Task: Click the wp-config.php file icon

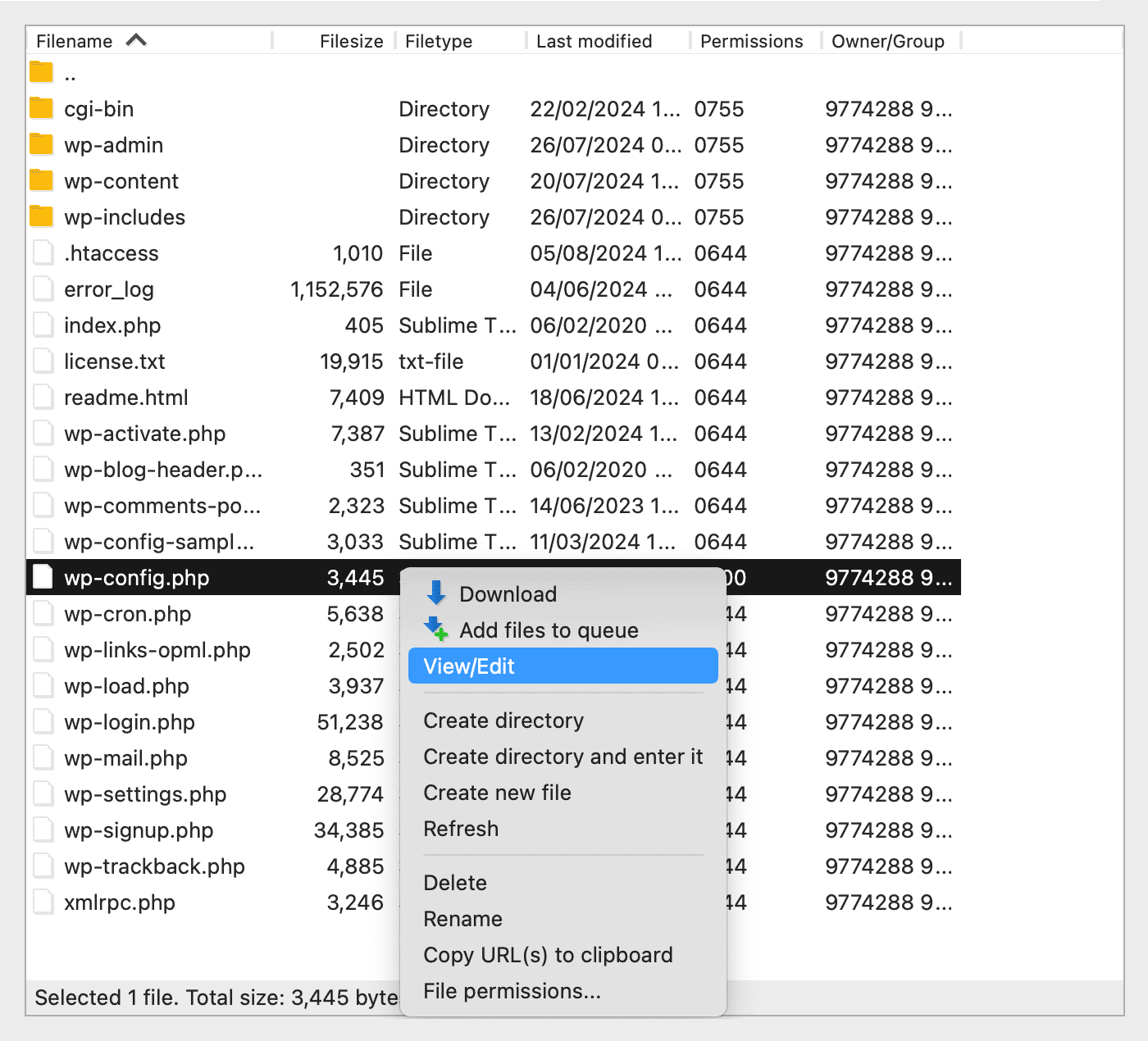Action: [43, 577]
